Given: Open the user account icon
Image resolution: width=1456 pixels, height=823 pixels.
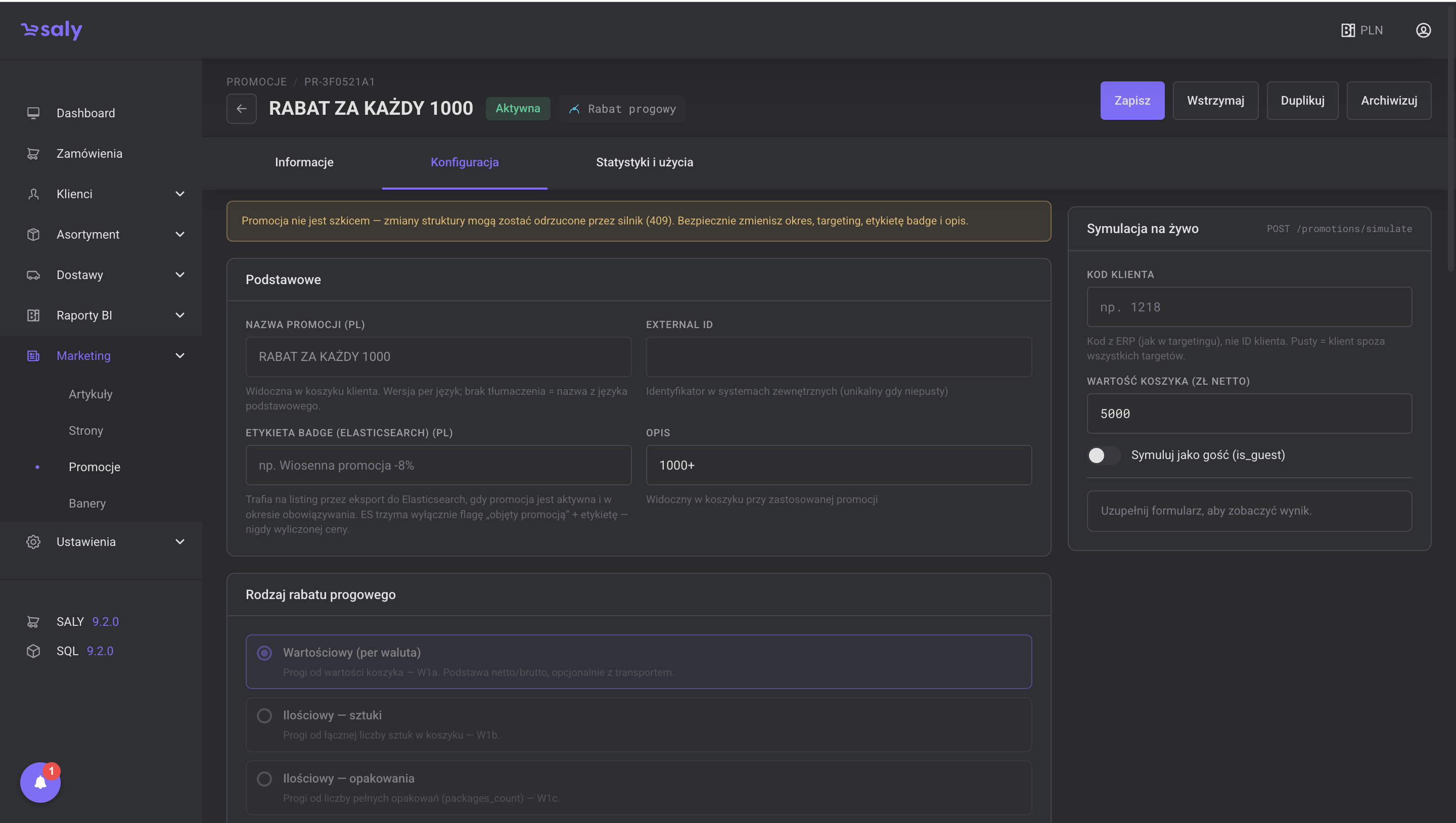Looking at the screenshot, I should (x=1423, y=30).
